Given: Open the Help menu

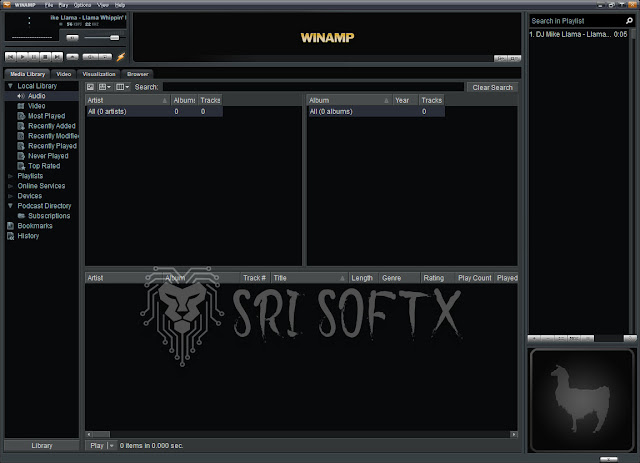Looking at the screenshot, I should 120,5.
